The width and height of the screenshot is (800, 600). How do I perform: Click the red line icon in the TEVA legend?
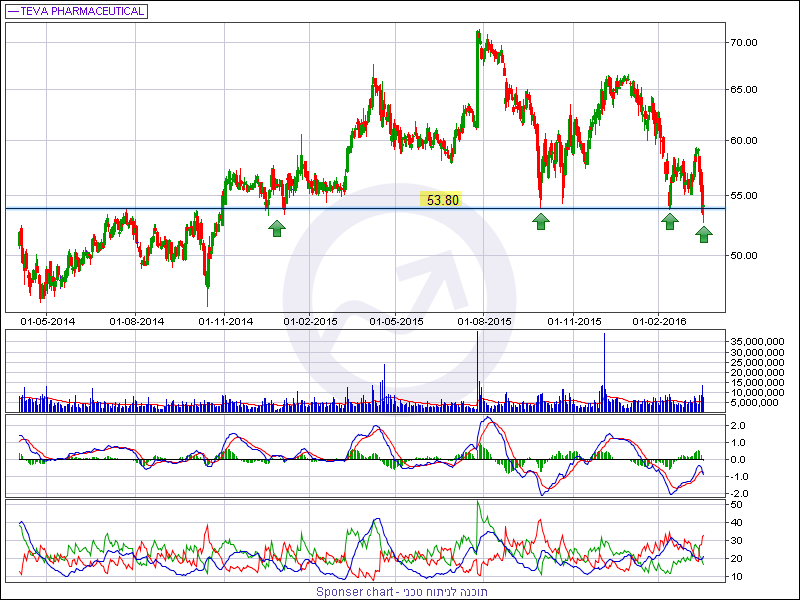point(12,12)
